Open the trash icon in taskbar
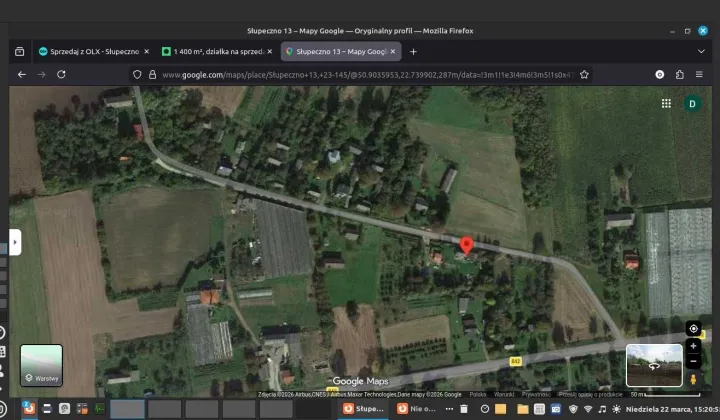 (464, 409)
